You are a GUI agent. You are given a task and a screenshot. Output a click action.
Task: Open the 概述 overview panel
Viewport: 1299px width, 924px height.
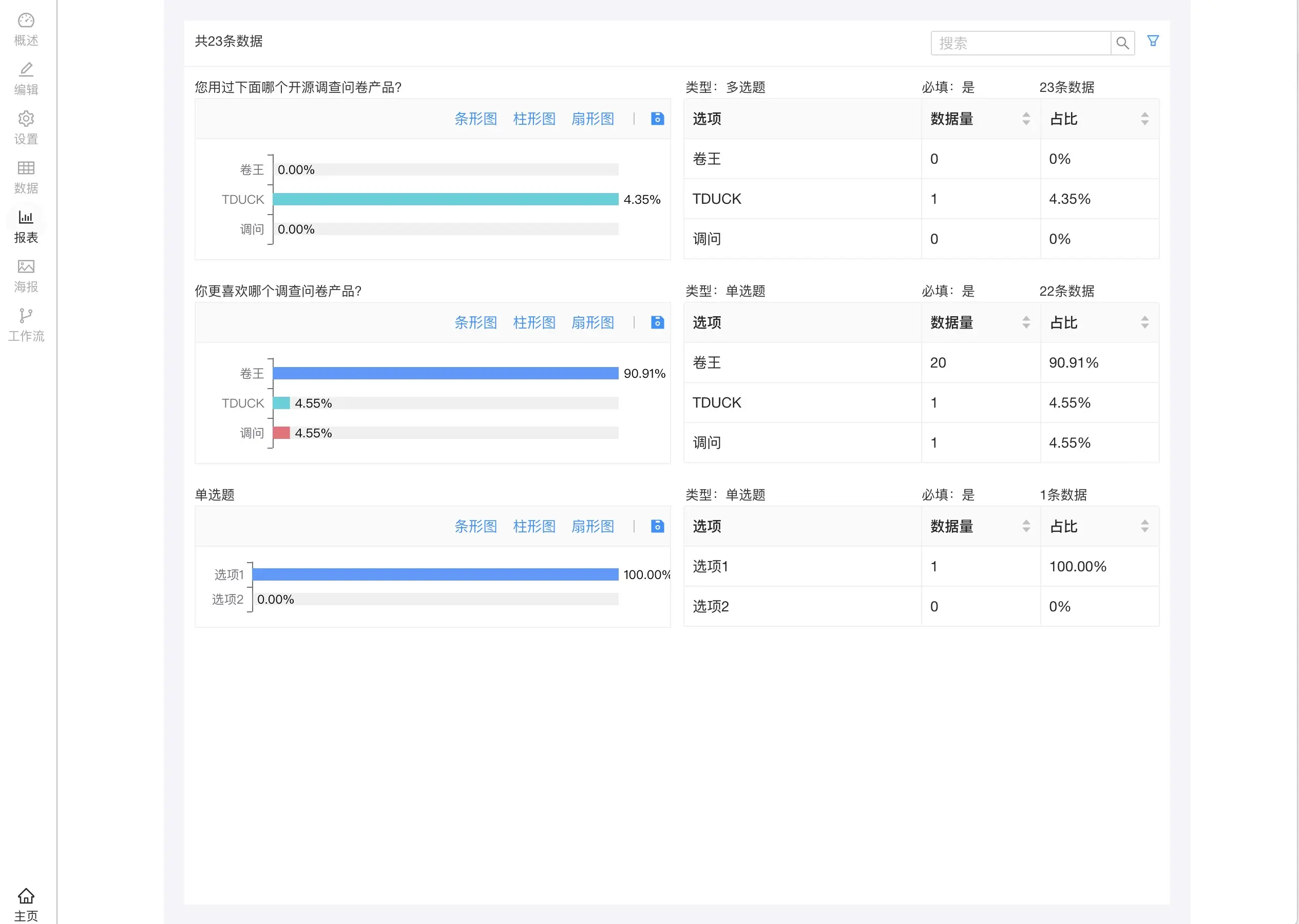coord(26,27)
